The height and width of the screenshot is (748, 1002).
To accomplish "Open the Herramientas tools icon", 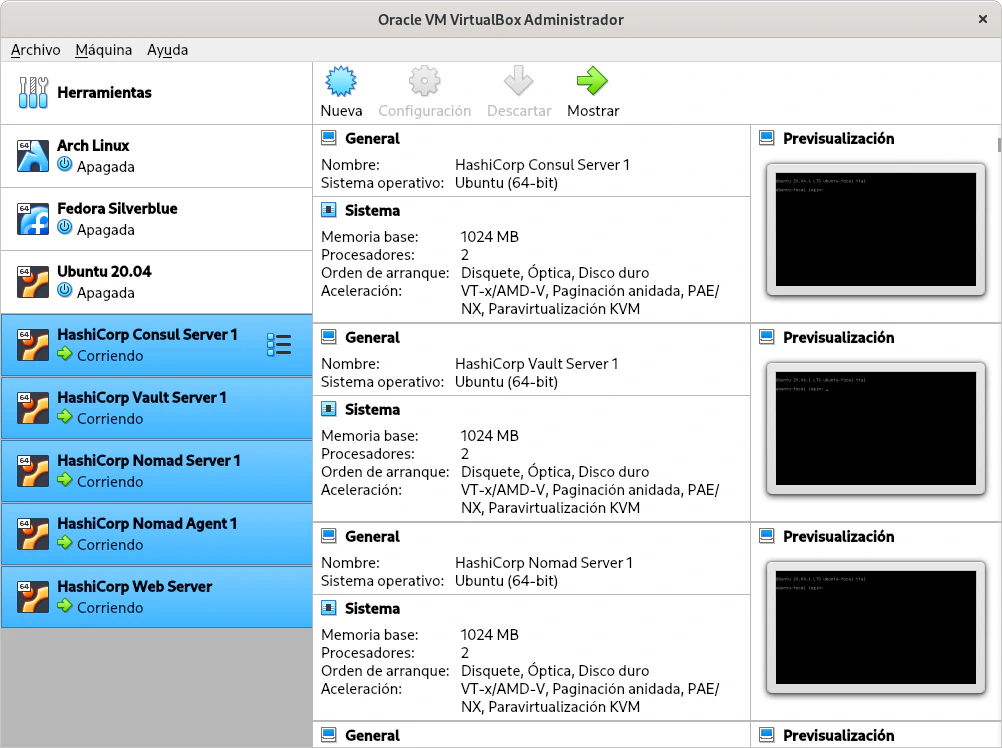I will click(33, 93).
